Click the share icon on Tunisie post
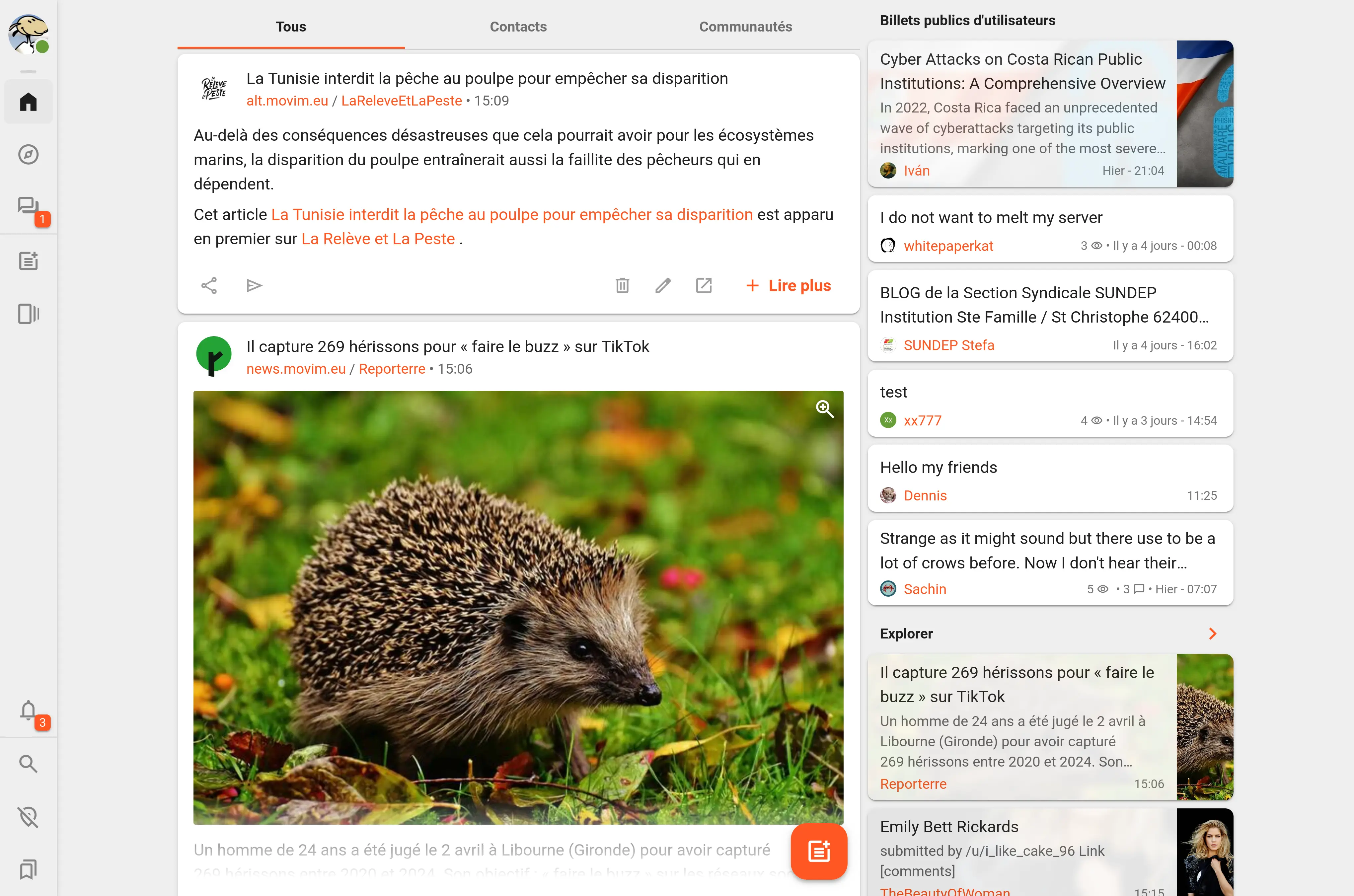 pyautogui.click(x=209, y=286)
